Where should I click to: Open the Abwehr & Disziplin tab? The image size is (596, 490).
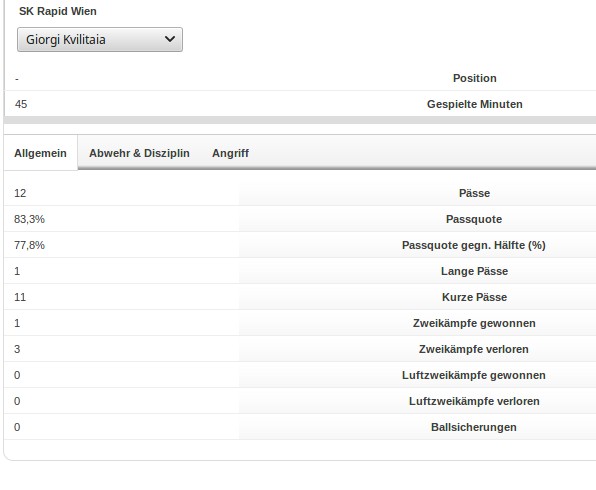139,153
